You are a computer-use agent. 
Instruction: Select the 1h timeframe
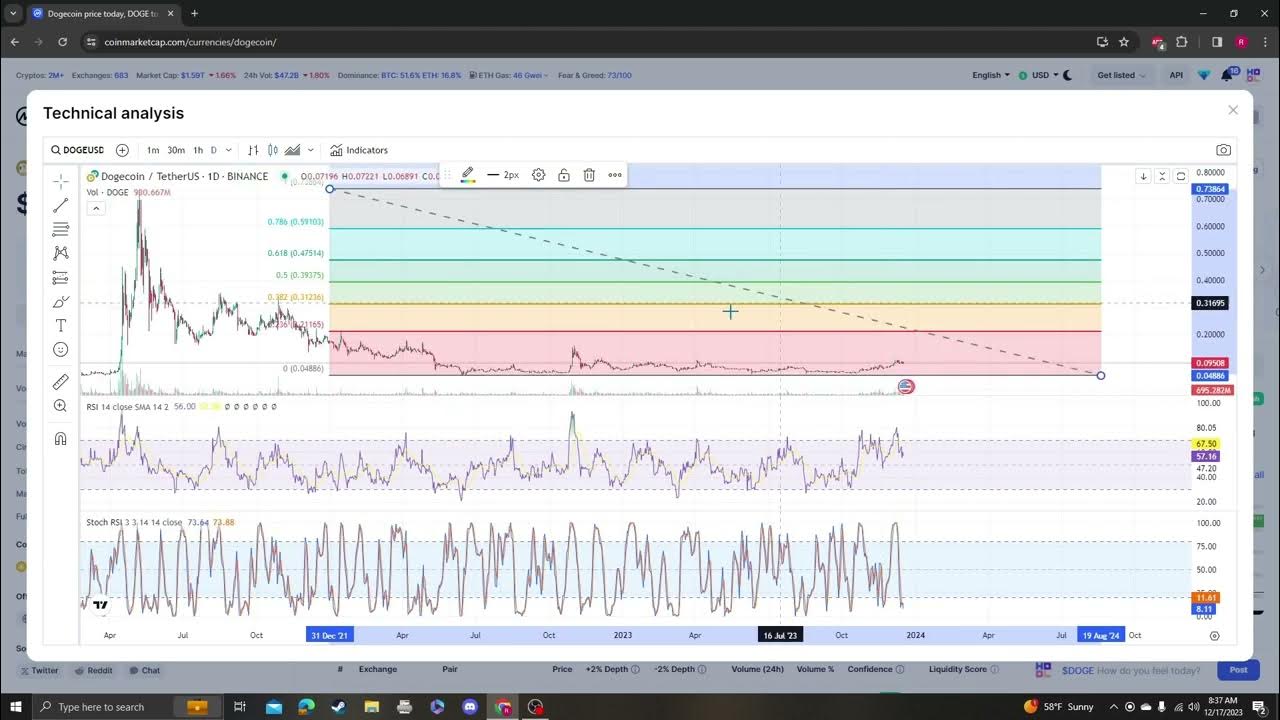coord(198,150)
